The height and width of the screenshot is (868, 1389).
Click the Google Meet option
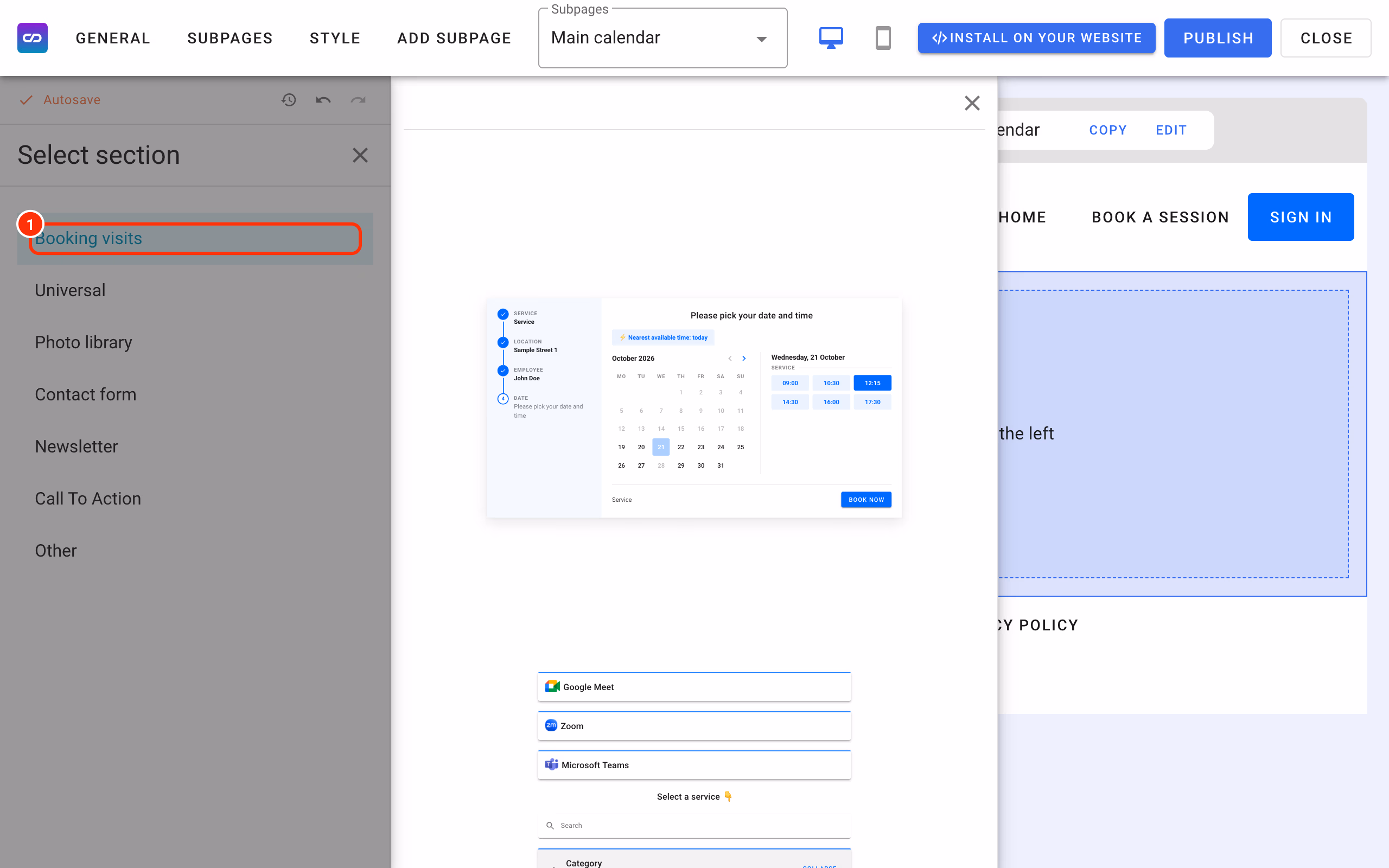tap(694, 687)
